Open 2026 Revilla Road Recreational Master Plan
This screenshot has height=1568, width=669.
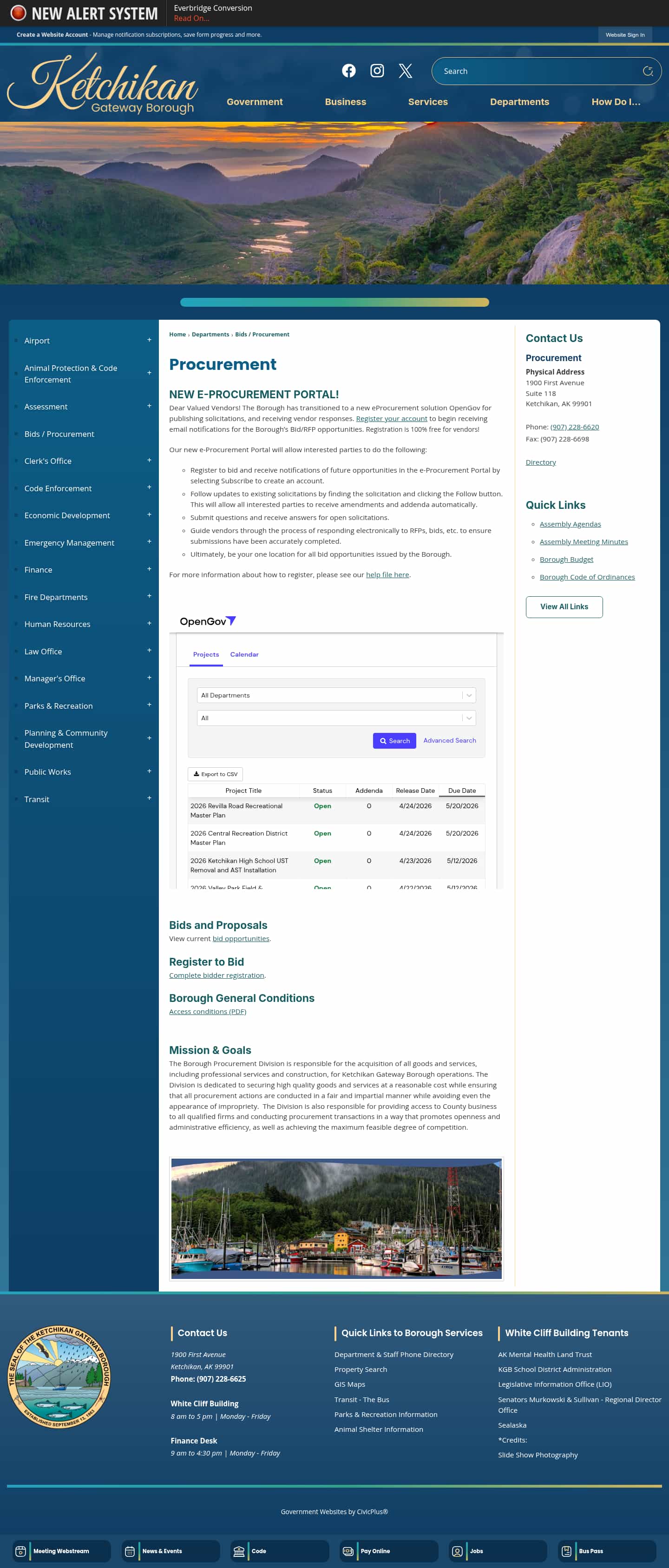236,810
